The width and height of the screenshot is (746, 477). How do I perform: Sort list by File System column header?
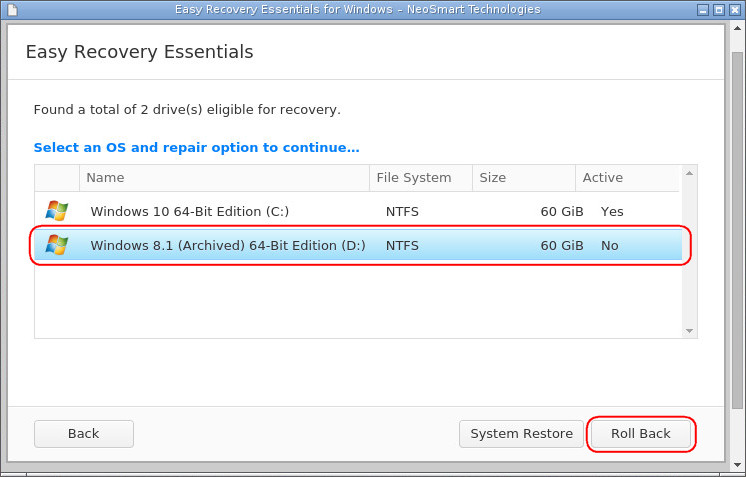pyautogui.click(x=421, y=178)
